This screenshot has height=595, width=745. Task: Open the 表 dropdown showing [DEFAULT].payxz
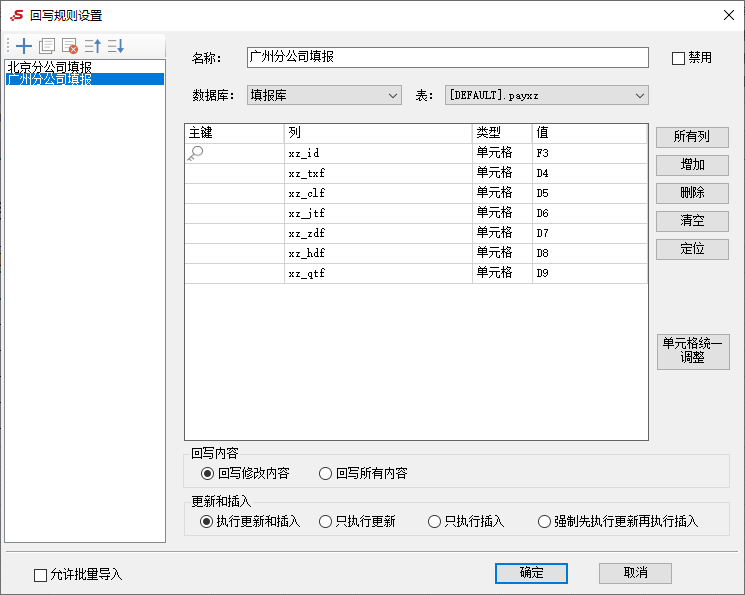546,95
